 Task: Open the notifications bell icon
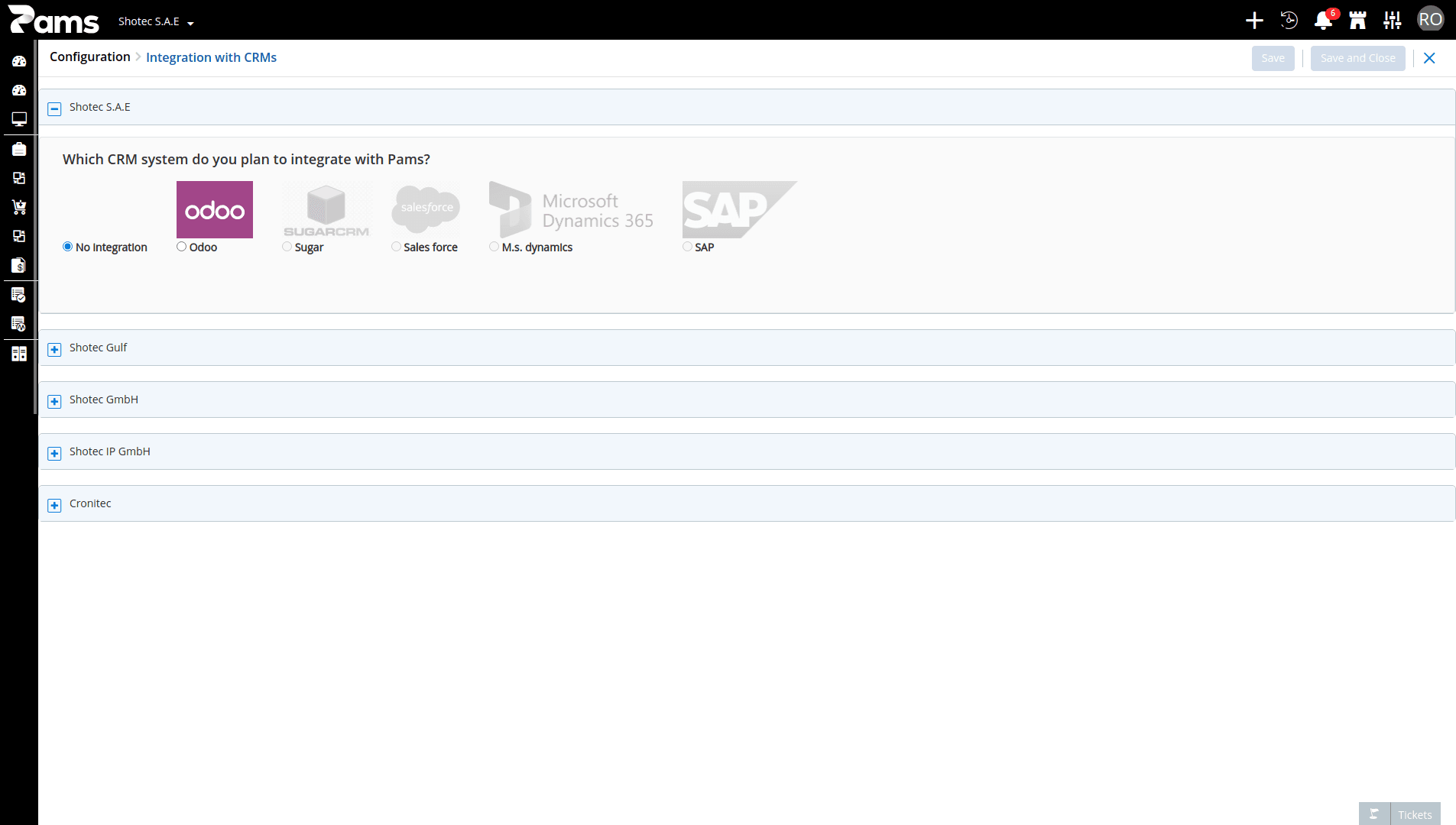coord(1323,21)
